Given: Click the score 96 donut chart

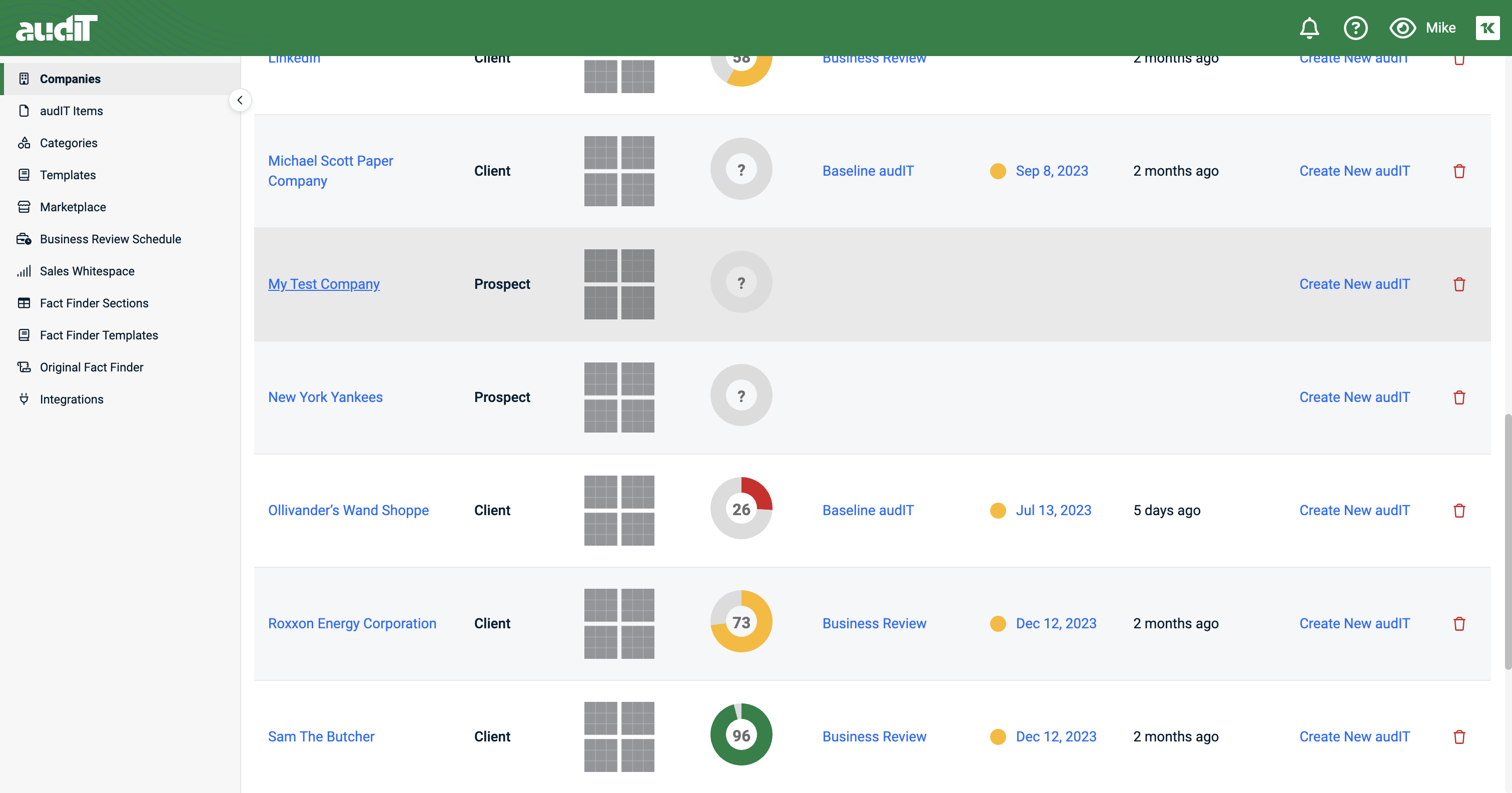Looking at the screenshot, I should (x=741, y=734).
